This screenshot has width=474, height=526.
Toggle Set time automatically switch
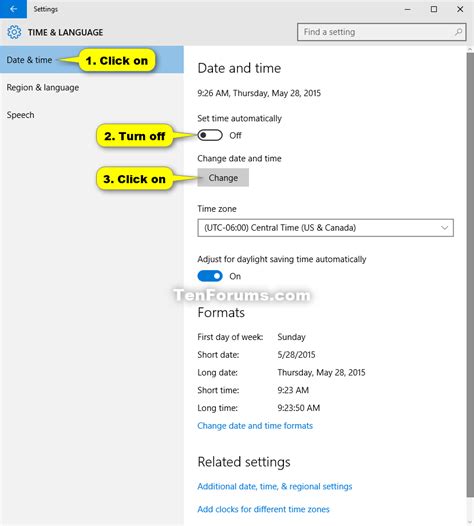(x=210, y=135)
